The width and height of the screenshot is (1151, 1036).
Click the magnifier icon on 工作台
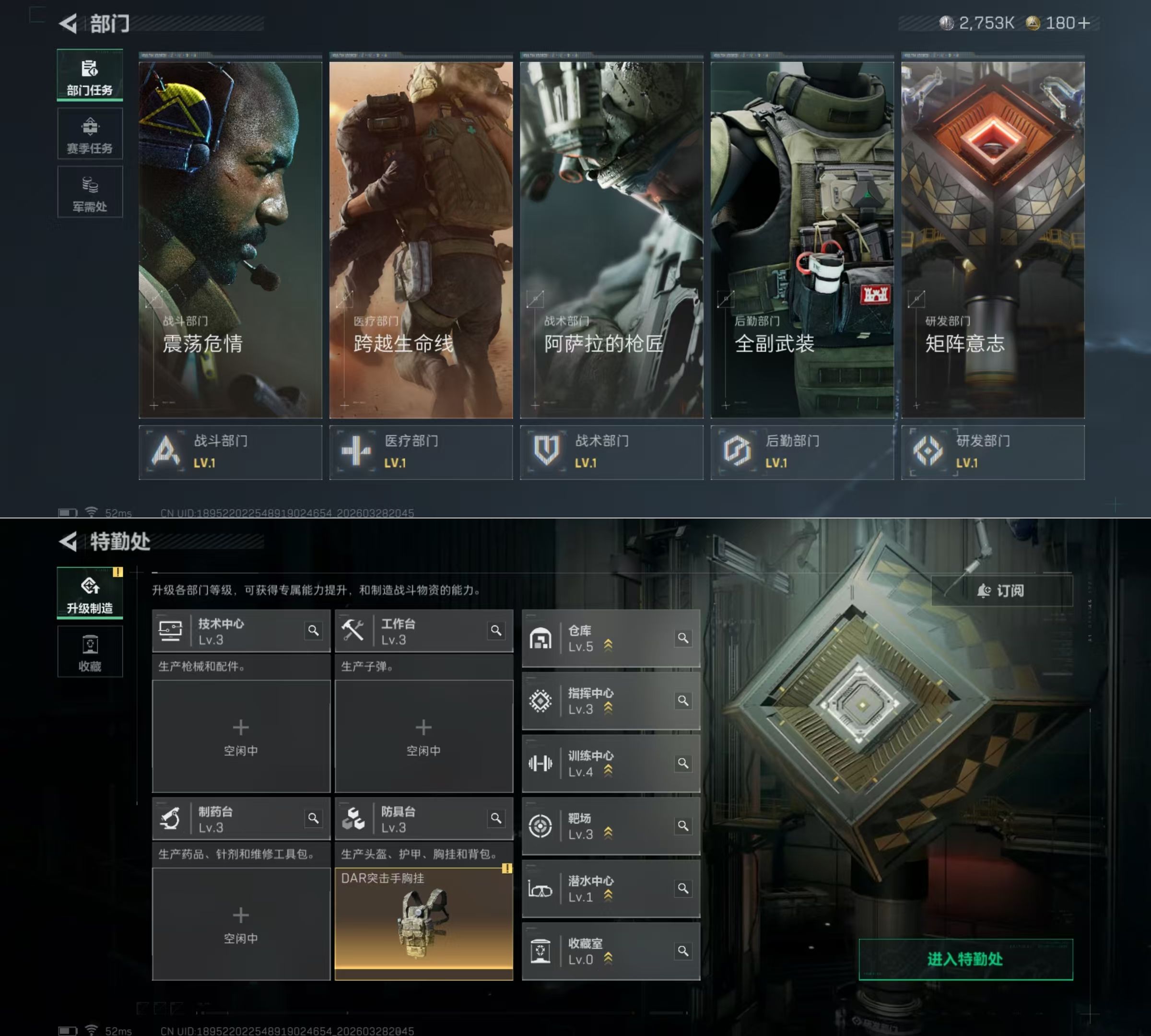[x=496, y=630]
